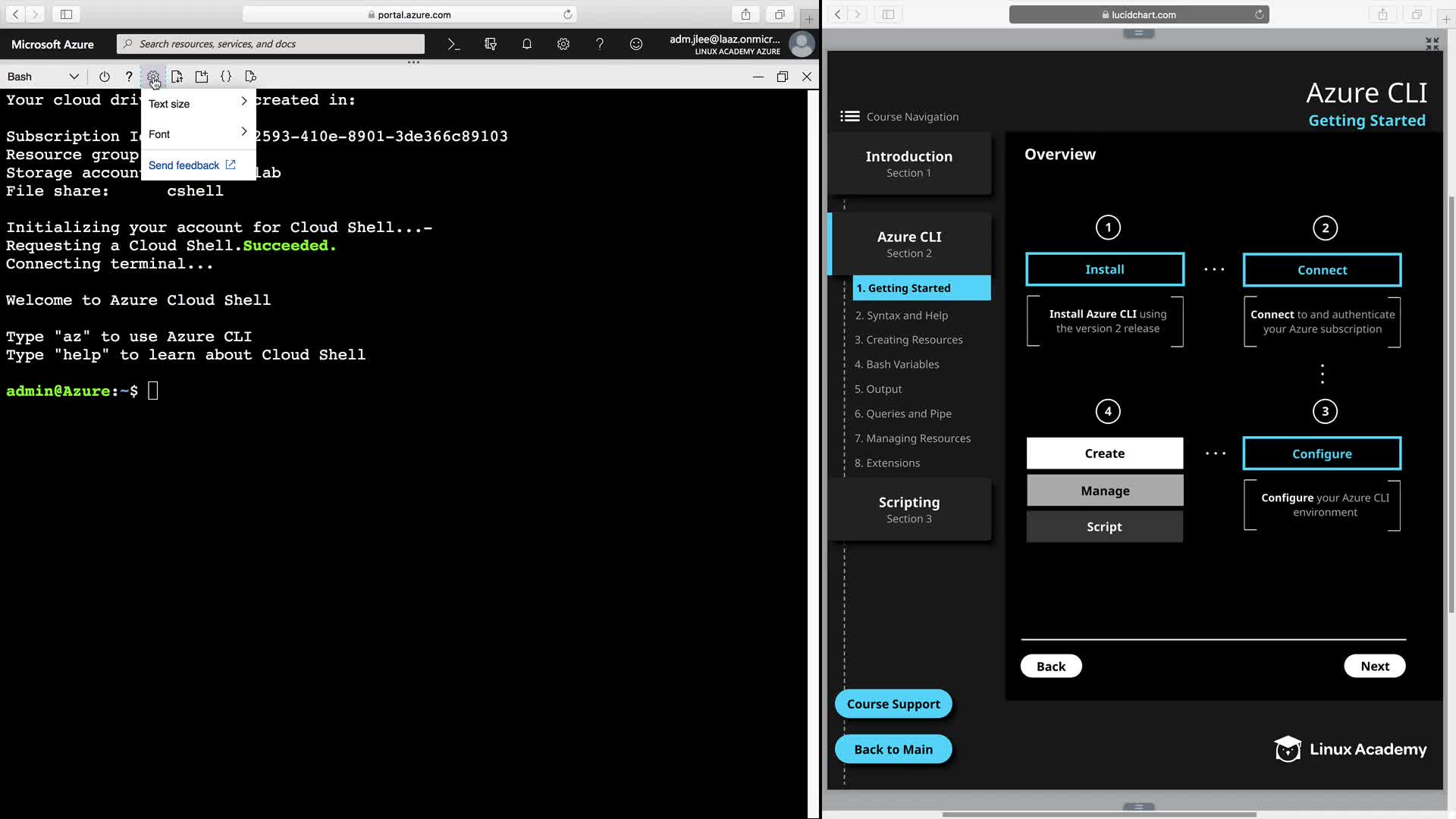Click the web preview icon
Image resolution: width=1456 pixels, height=819 pixels.
coord(251,77)
